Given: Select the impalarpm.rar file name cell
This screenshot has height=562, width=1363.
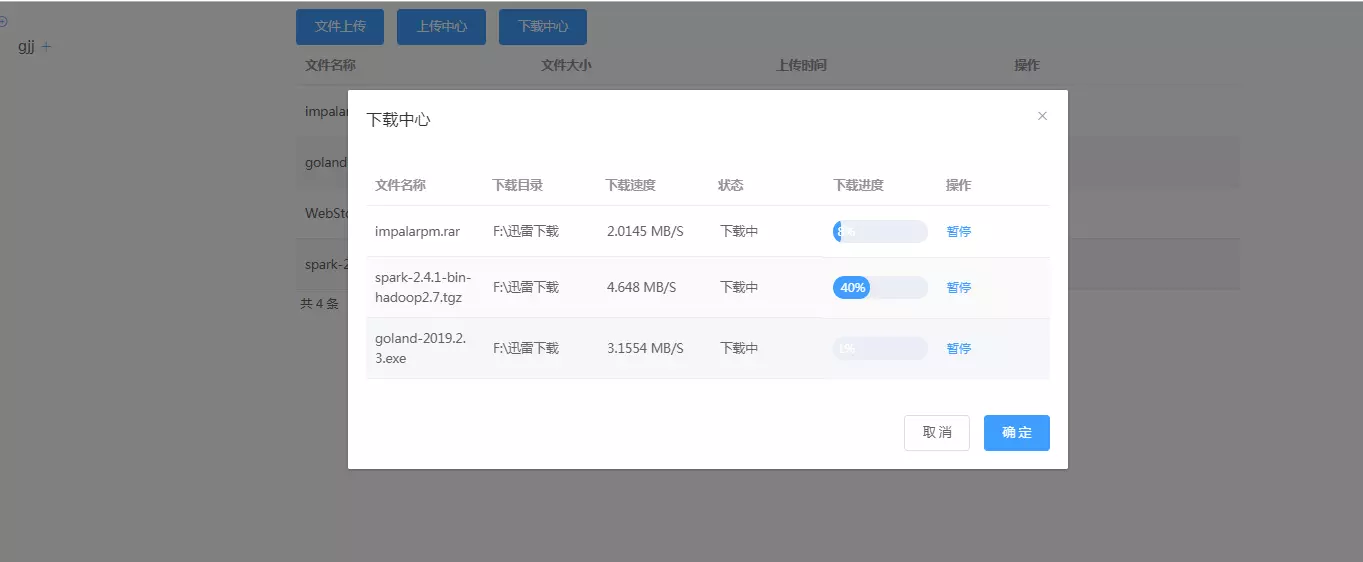Looking at the screenshot, I should click(417, 232).
